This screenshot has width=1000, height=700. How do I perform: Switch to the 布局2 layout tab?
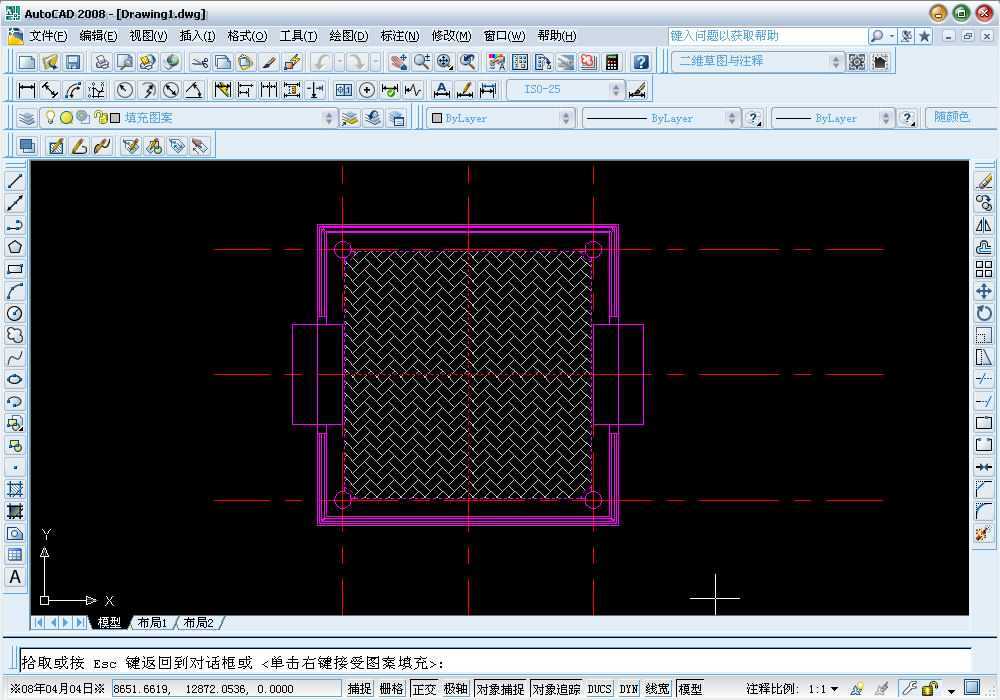(198, 623)
